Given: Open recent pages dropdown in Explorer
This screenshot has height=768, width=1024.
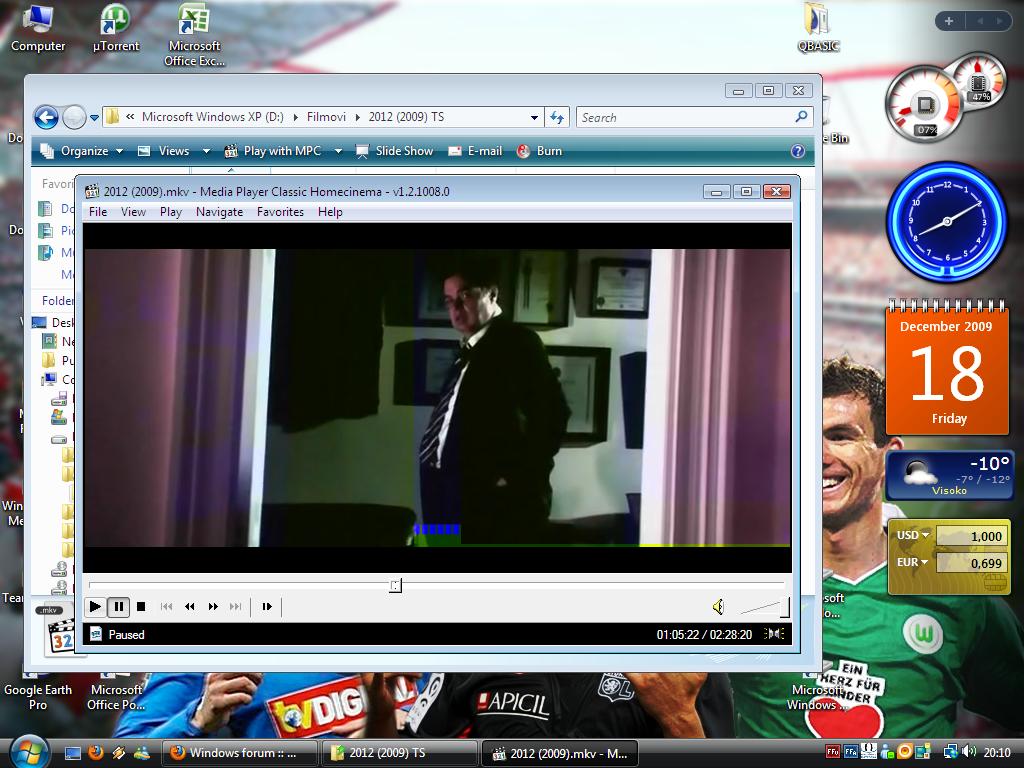Looking at the screenshot, I should coord(95,118).
